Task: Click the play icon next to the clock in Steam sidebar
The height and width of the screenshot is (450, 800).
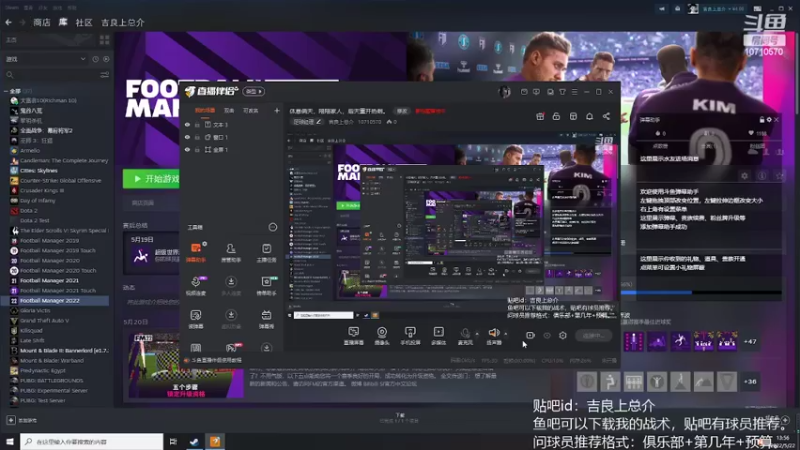Action: (x=106, y=59)
